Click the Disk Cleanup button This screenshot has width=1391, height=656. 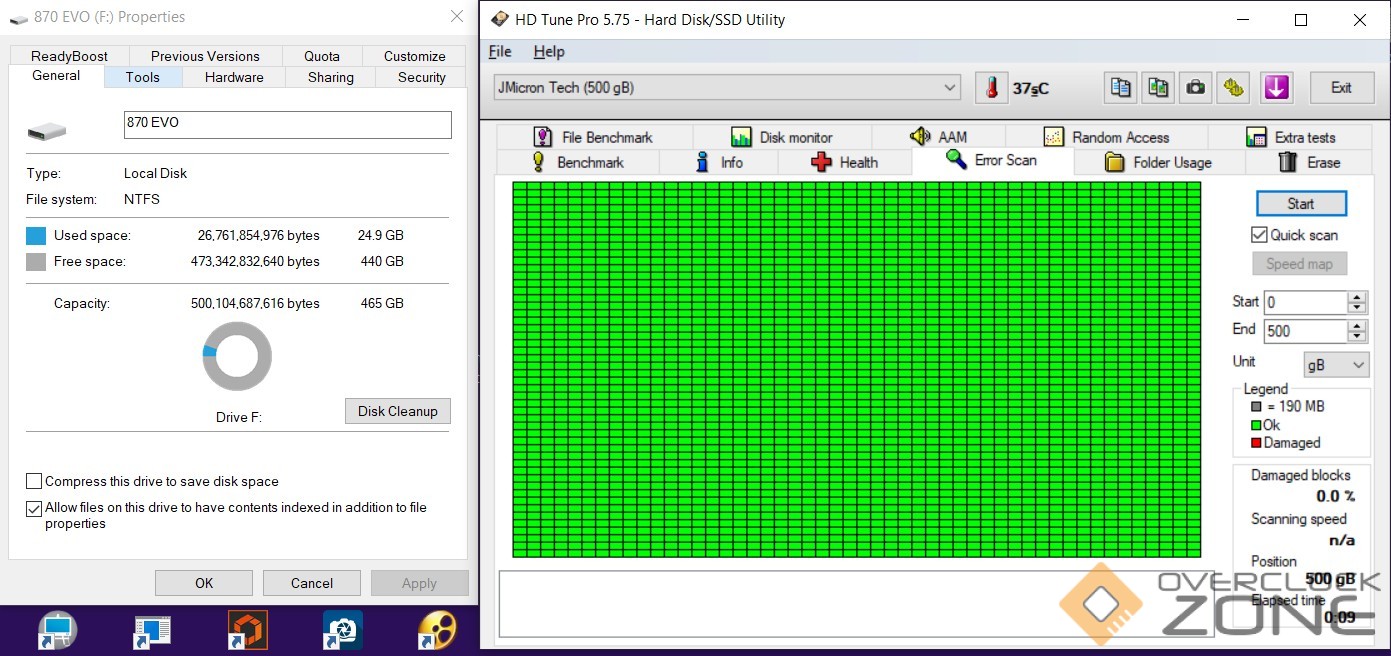point(398,411)
